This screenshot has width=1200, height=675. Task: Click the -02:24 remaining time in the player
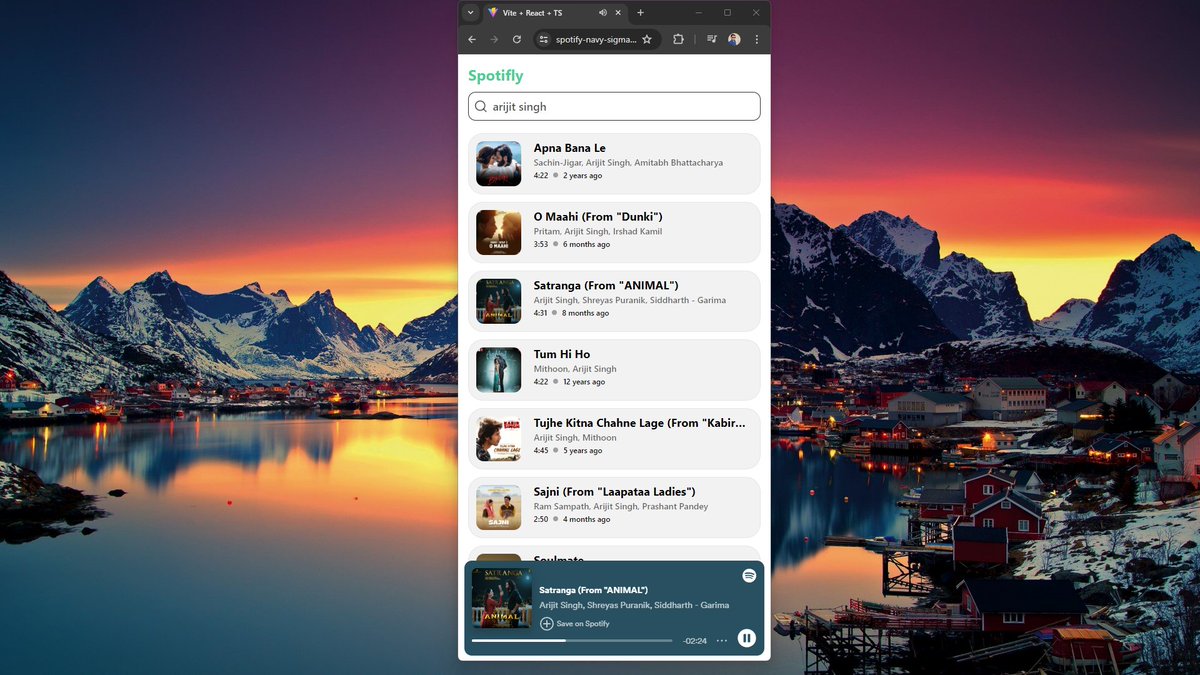click(x=695, y=641)
